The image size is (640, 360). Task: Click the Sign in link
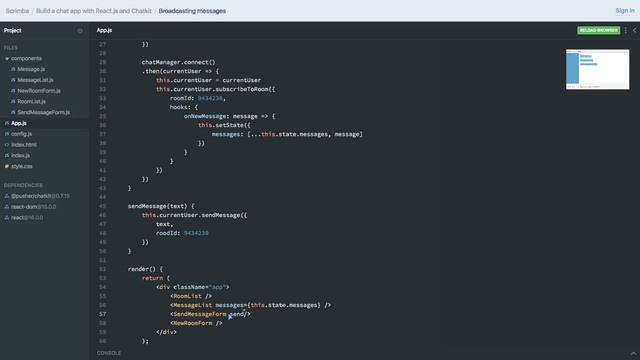(625, 11)
